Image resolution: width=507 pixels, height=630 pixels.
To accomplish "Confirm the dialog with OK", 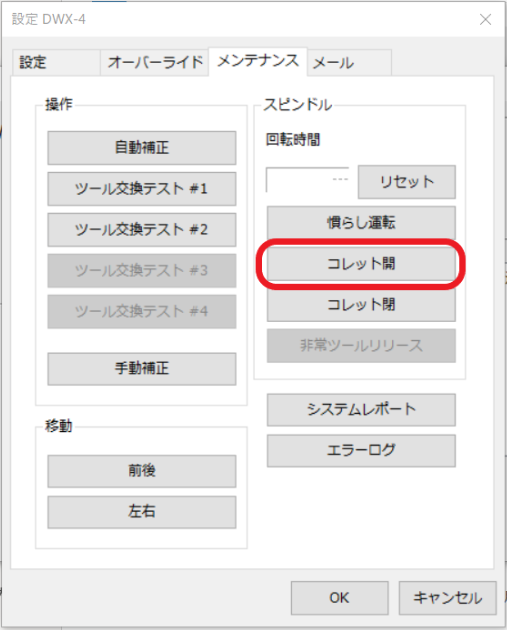I will point(339,598).
